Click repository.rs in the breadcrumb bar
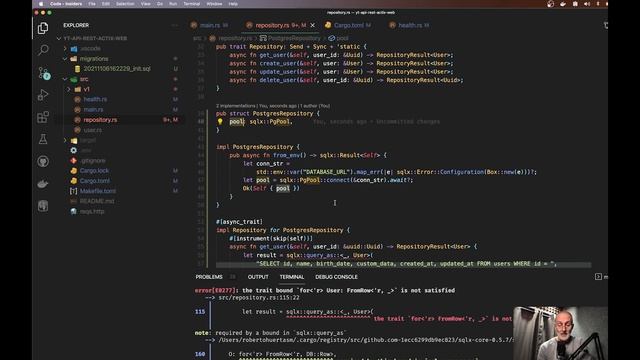The image size is (640, 360). click(x=235, y=38)
